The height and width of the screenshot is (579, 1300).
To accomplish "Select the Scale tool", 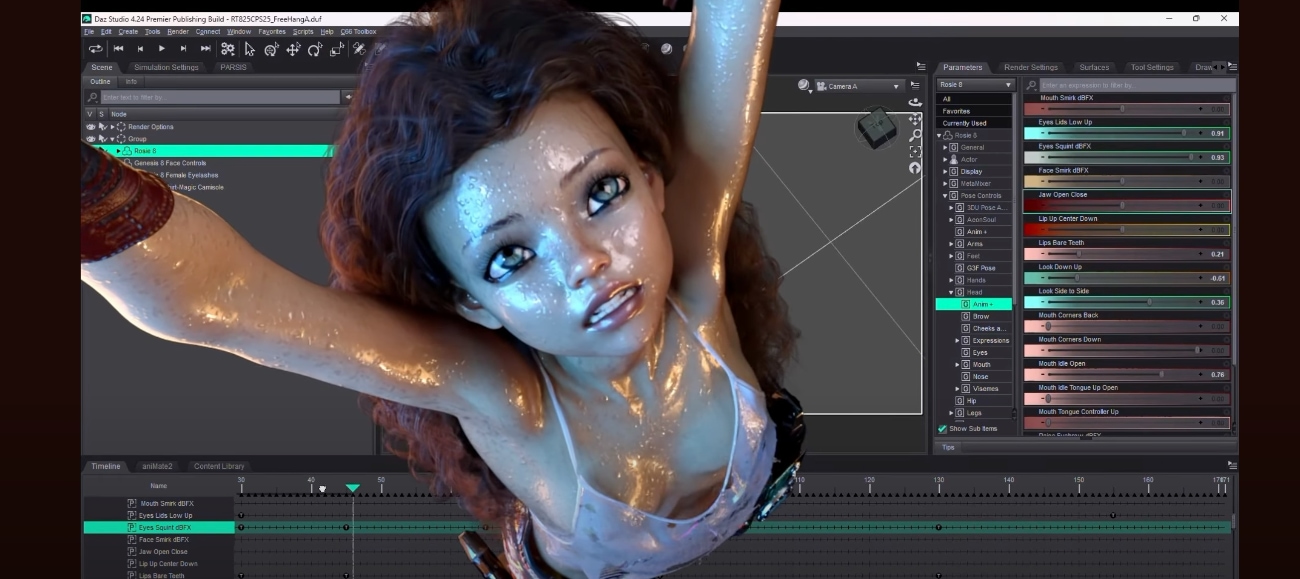I will [x=337, y=48].
